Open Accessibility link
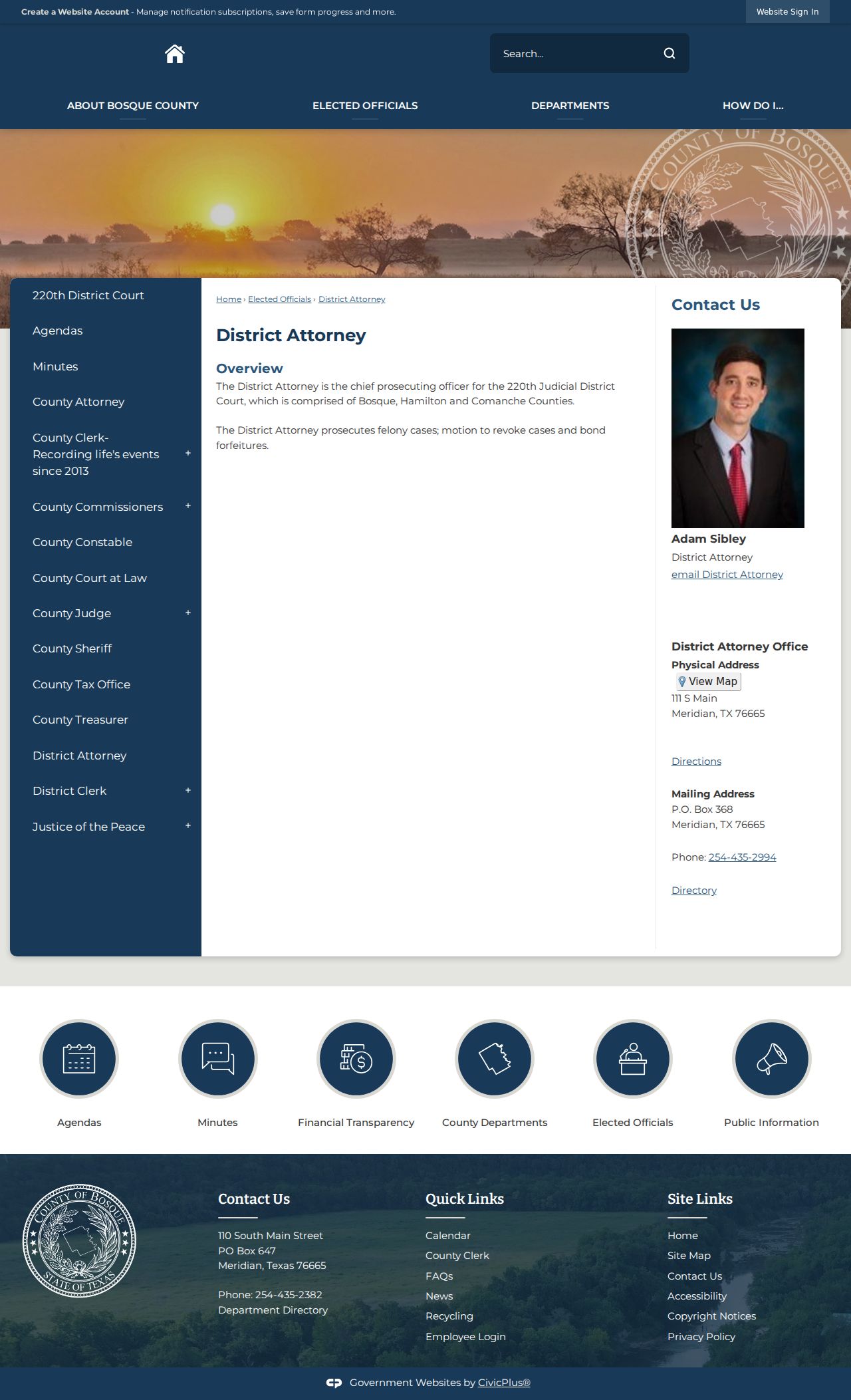Viewport: 851px width, 1400px height. [697, 1296]
